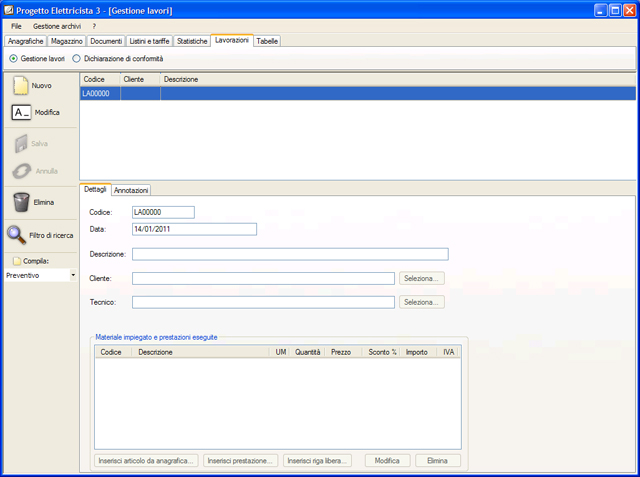Image resolution: width=640 pixels, height=477 pixels.
Task: Click the Codice input field
Action: tap(163, 212)
